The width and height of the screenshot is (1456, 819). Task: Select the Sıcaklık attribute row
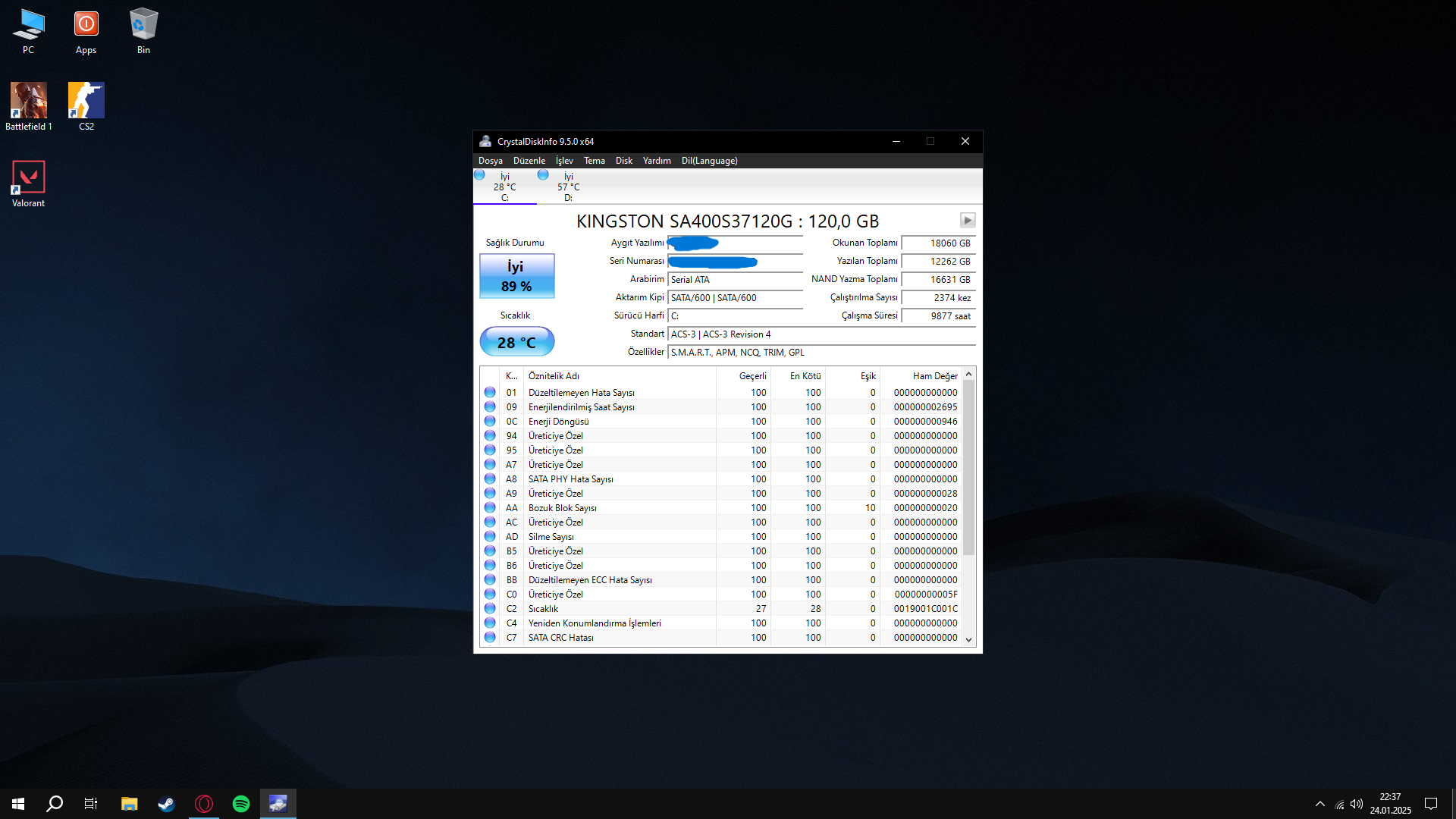pyautogui.click(x=721, y=609)
